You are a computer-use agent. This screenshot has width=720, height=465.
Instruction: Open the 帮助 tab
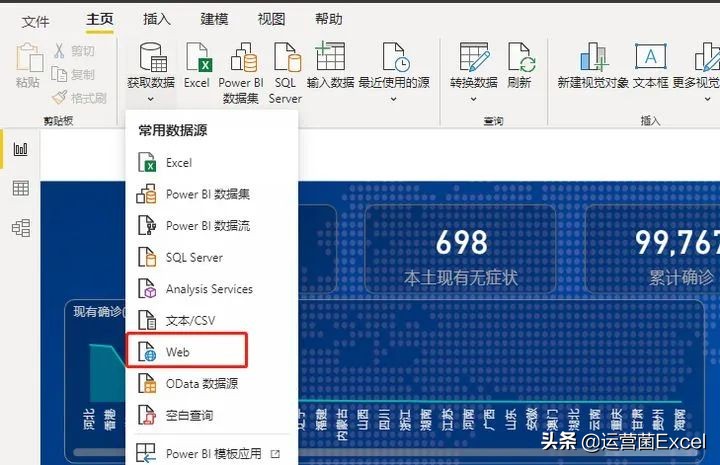(x=328, y=19)
